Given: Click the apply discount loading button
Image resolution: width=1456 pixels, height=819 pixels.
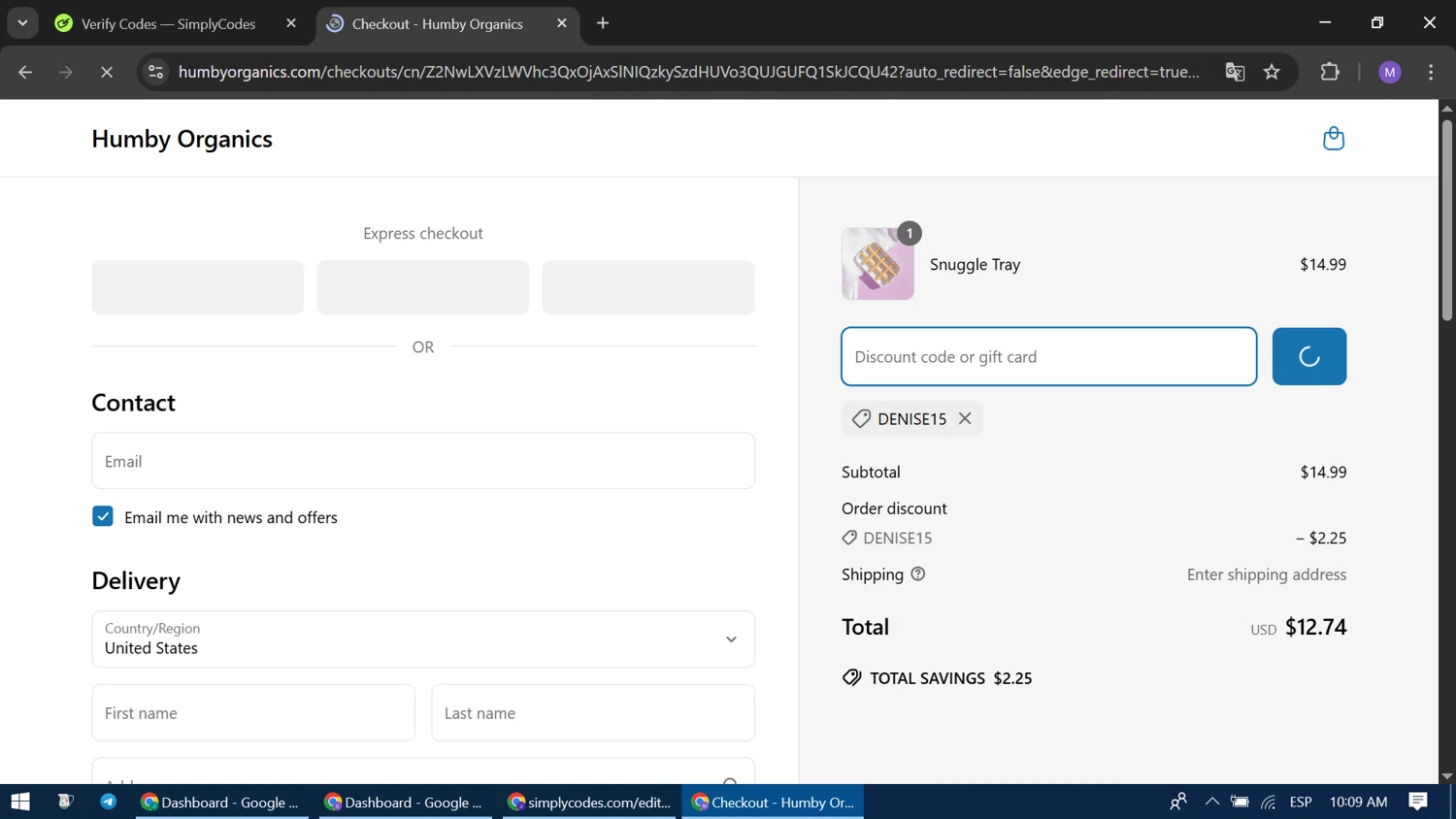Looking at the screenshot, I should point(1308,356).
